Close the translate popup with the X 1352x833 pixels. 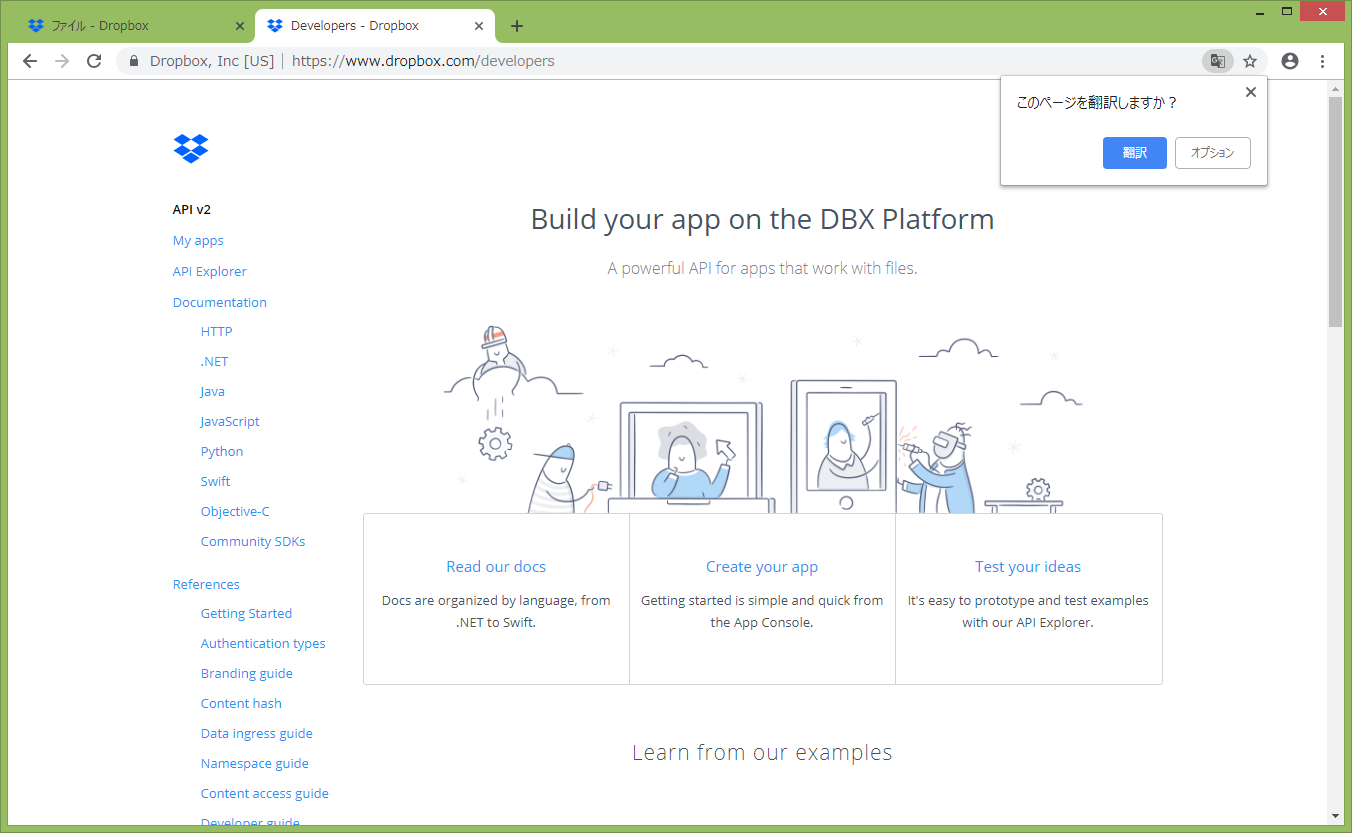[1250, 92]
